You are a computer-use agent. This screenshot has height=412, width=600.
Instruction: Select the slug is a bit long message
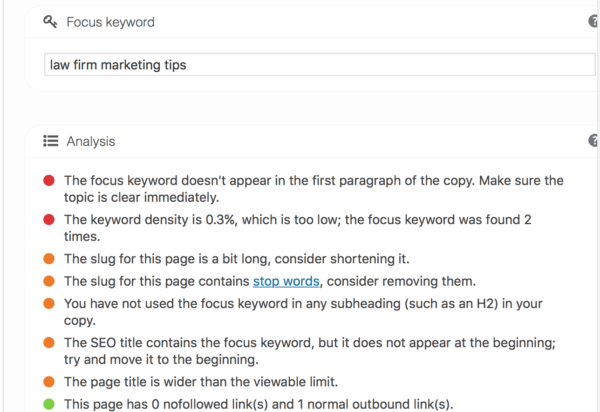click(236, 259)
